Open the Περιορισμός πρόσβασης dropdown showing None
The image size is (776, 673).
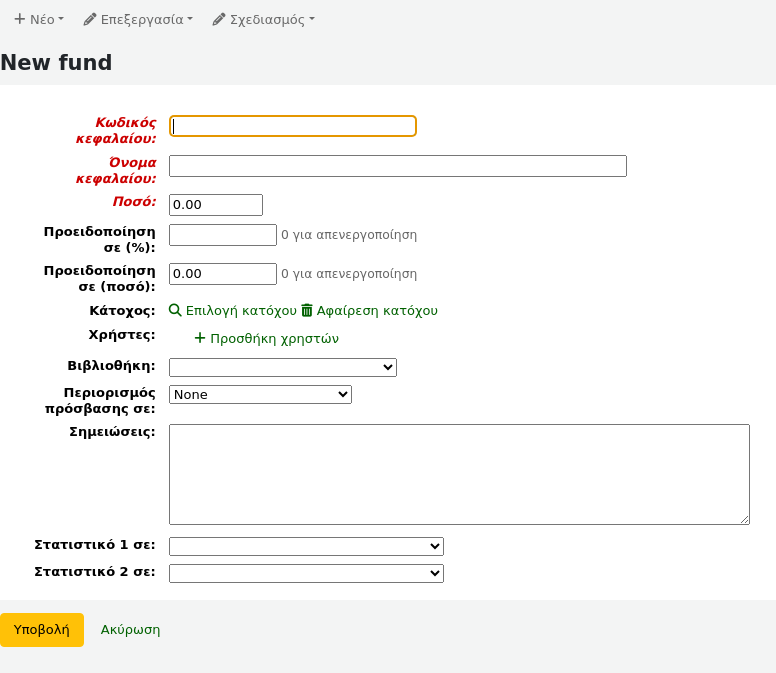[260, 395]
